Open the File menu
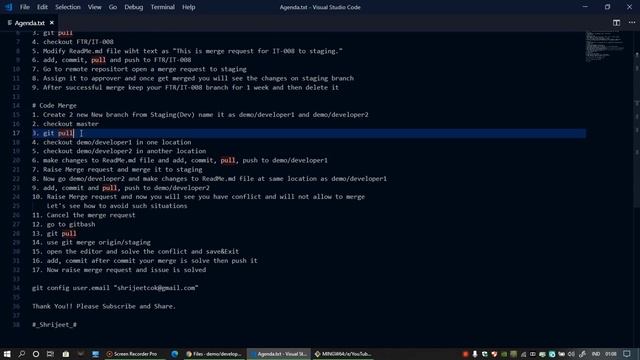The image size is (640, 360). click(25, 7)
